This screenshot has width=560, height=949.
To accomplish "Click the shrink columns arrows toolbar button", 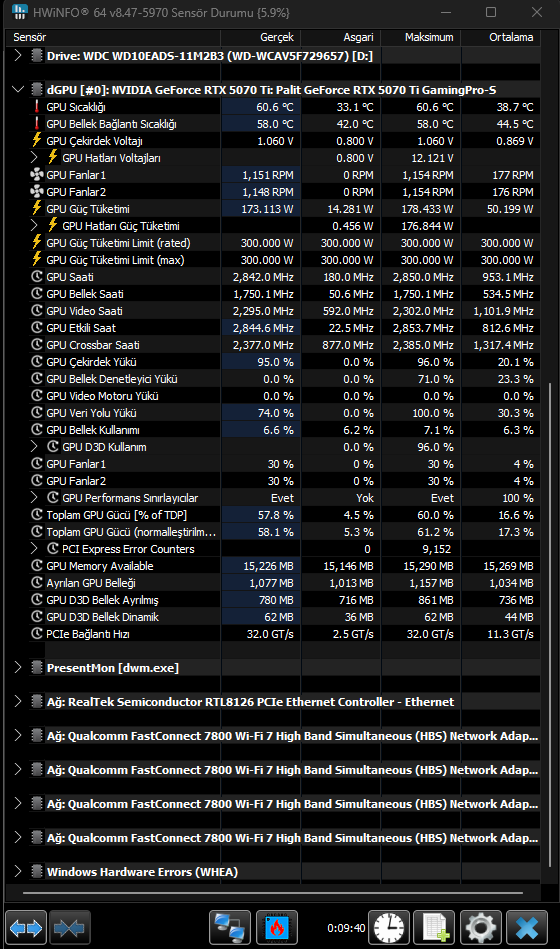I will [x=70, y=927].
